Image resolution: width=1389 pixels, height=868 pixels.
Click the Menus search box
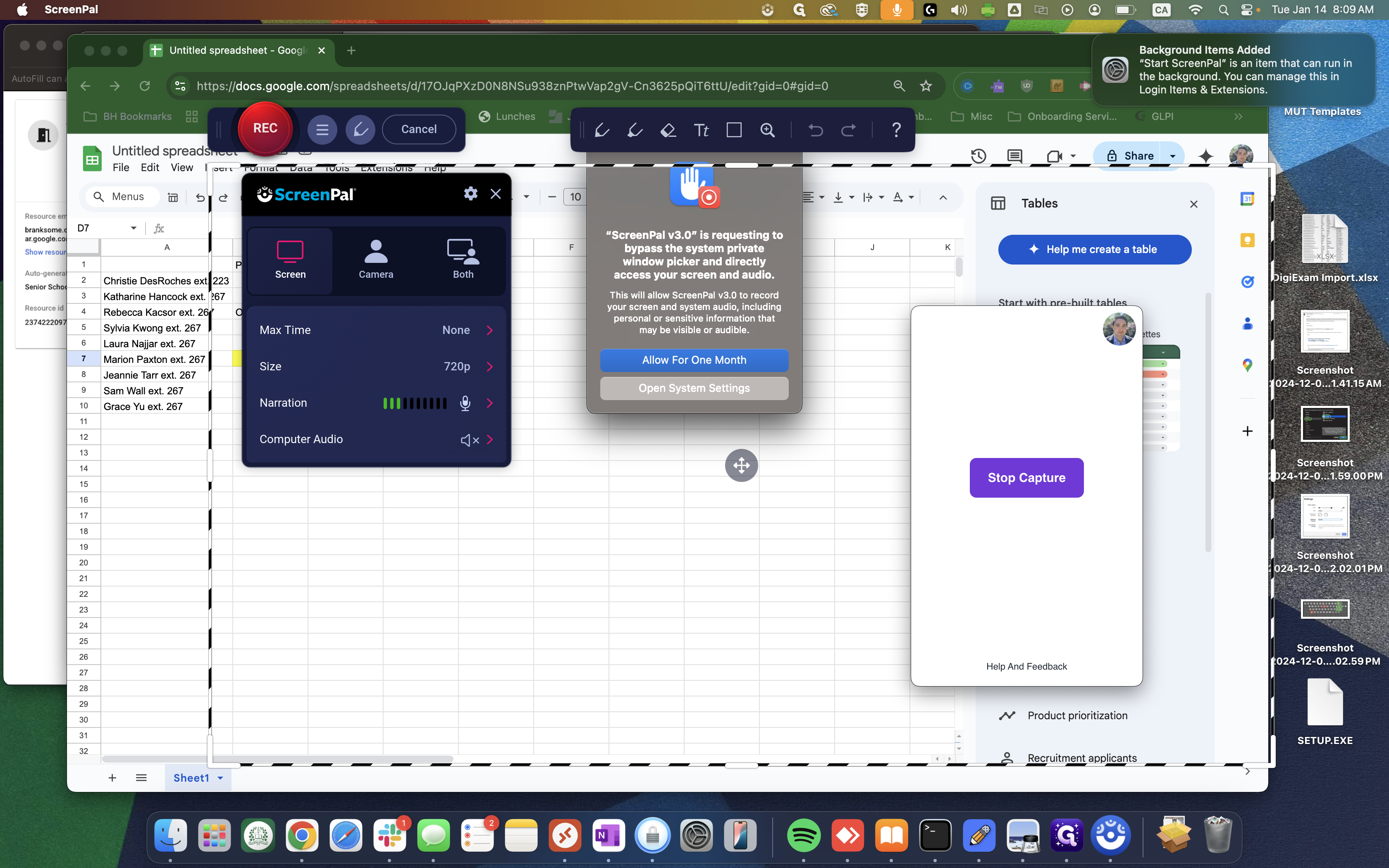click(x=123, y=197)
